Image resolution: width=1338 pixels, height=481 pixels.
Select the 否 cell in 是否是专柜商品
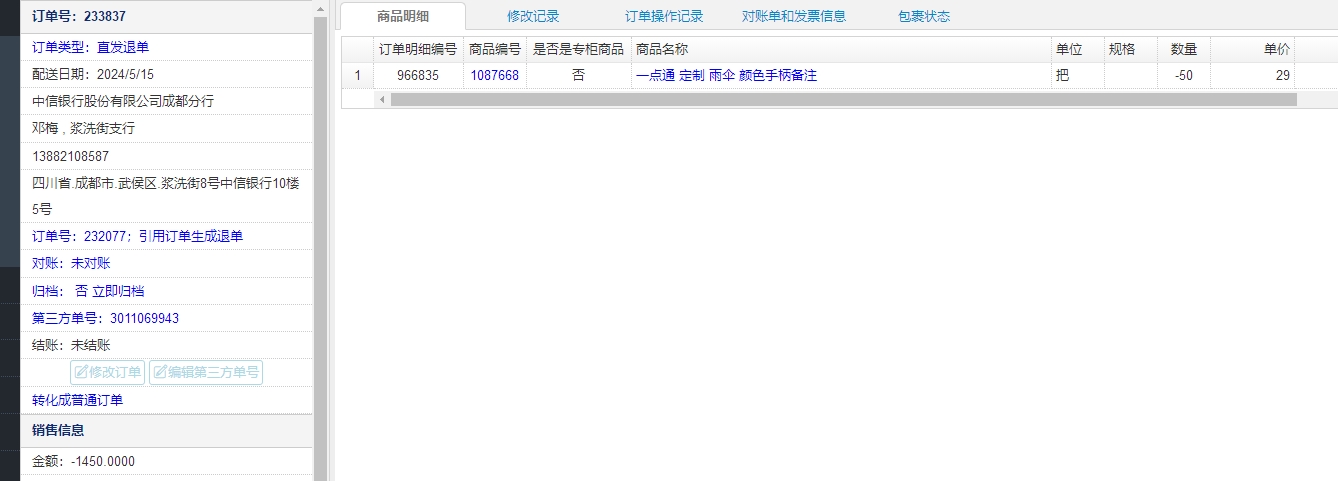click(578, 75)
